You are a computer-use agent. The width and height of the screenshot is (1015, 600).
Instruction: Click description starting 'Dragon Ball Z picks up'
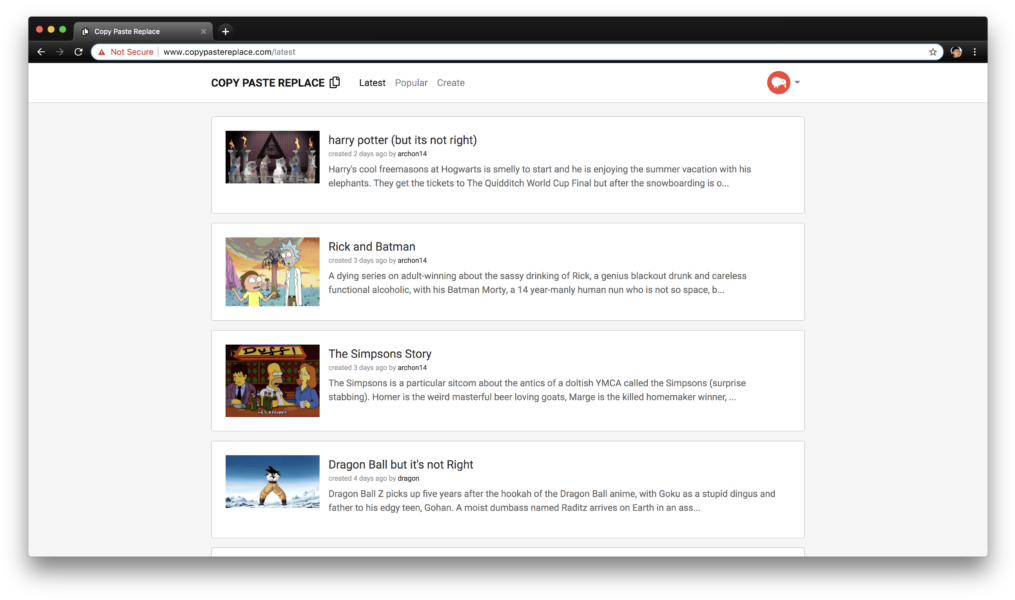pos(552,500)
